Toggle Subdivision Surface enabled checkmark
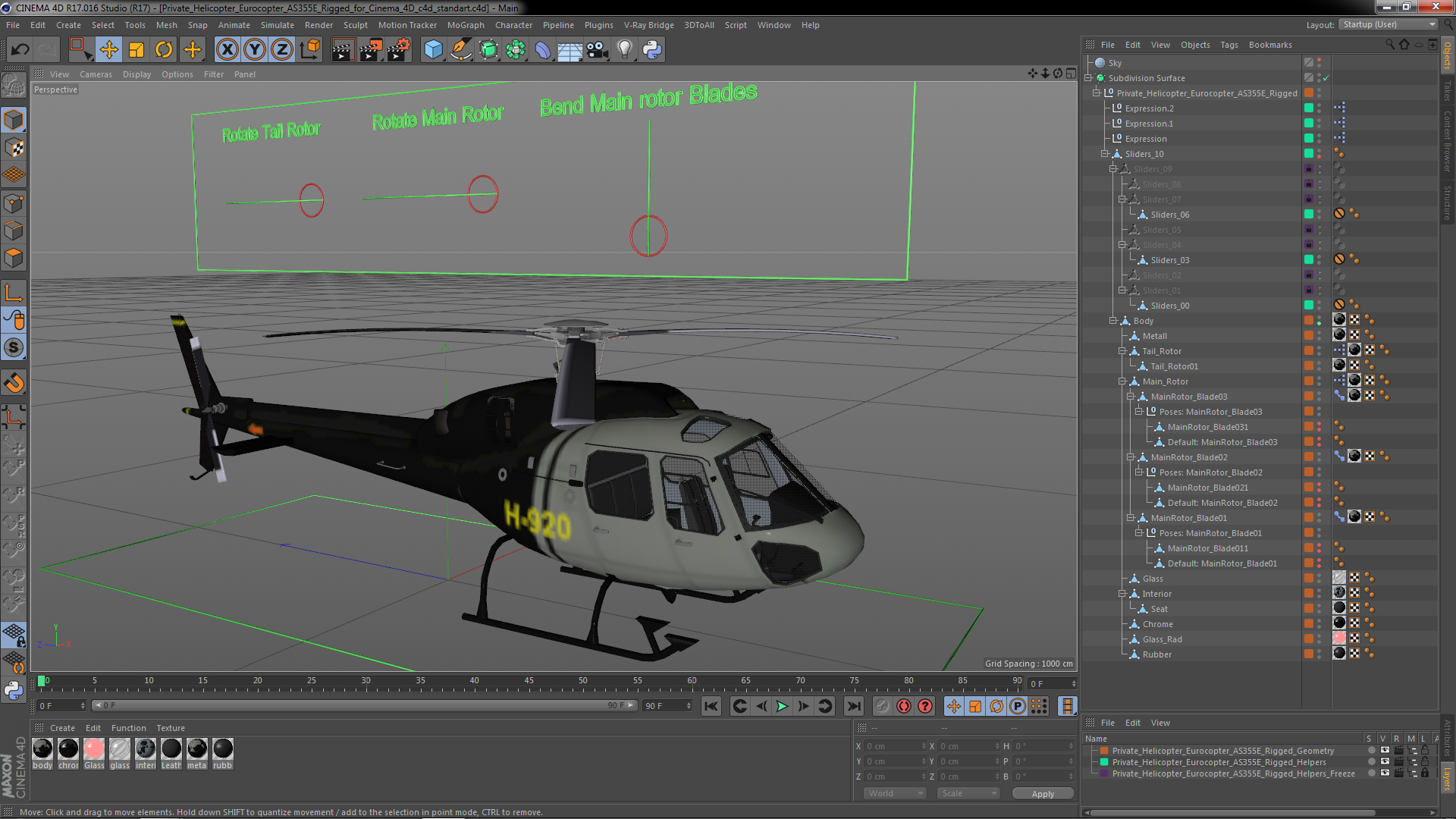 pyautogui.click(x=1326, y=78)
